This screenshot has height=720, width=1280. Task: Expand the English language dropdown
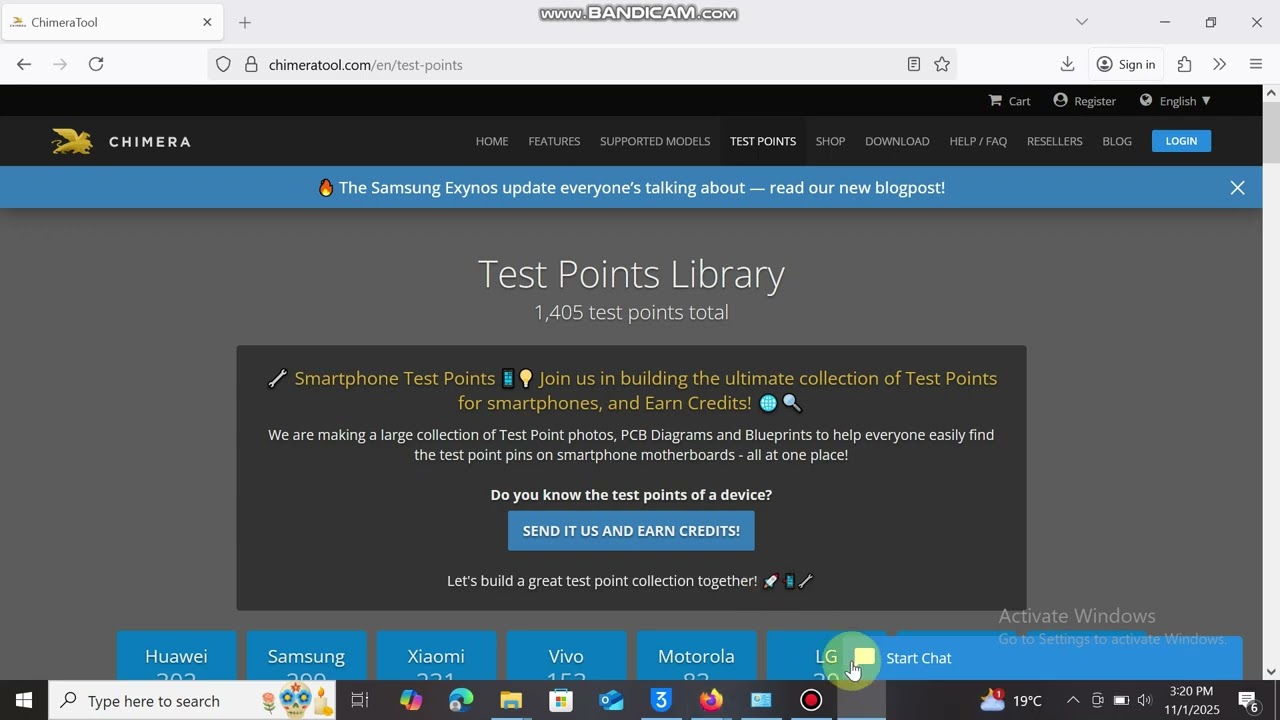(1175, 101)
